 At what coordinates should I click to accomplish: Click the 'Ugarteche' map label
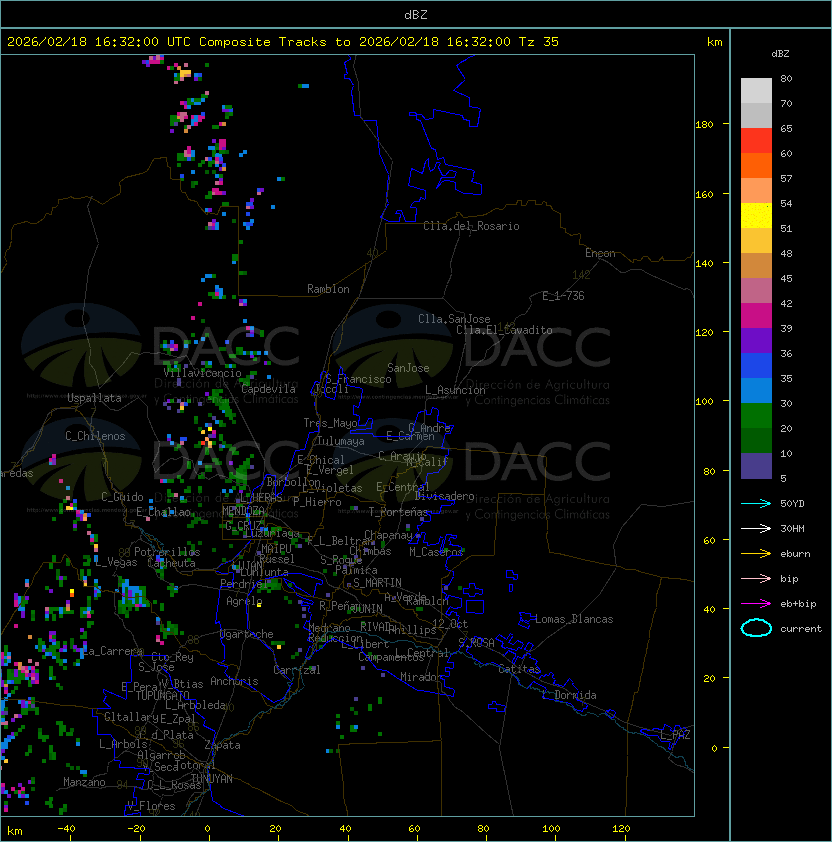(247, 634)
